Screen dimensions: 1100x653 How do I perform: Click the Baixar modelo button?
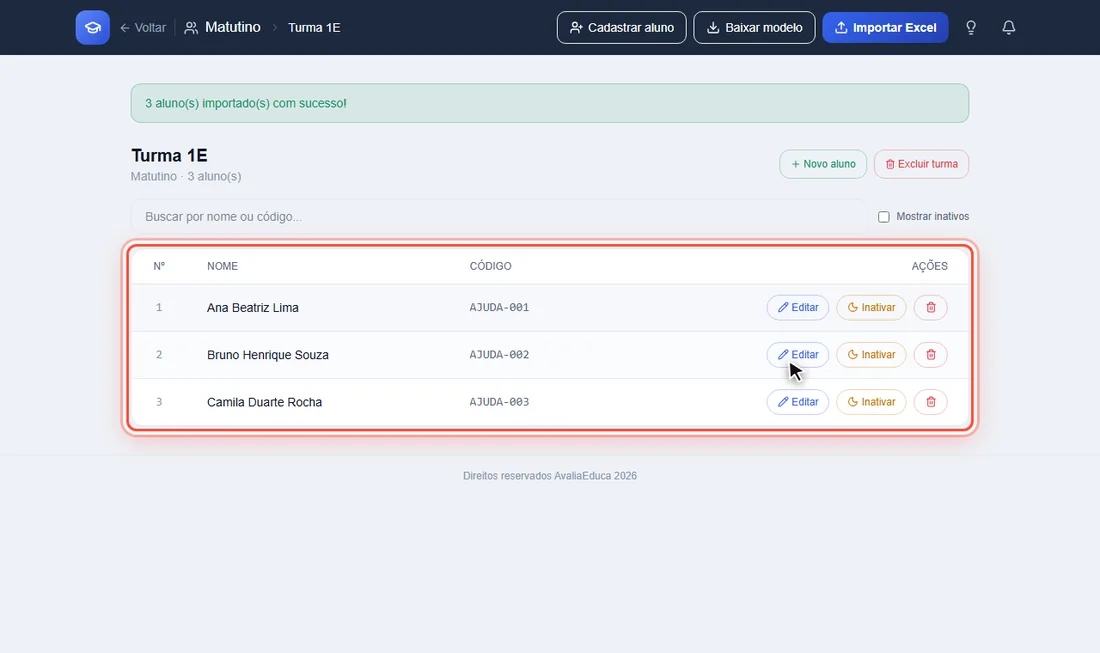click(x=754, y=27)
